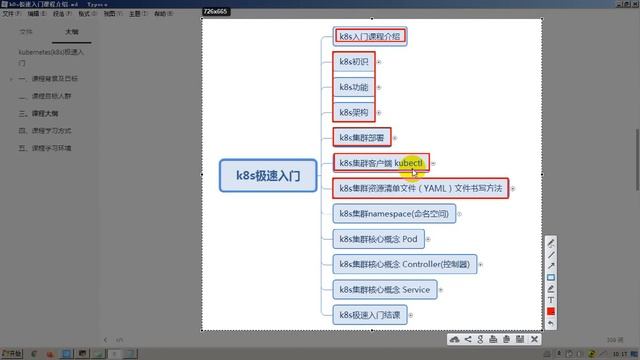Select the rectangle annotation tool
The image size is (640, 360).
pyautogui.click(x=551, y=278)
